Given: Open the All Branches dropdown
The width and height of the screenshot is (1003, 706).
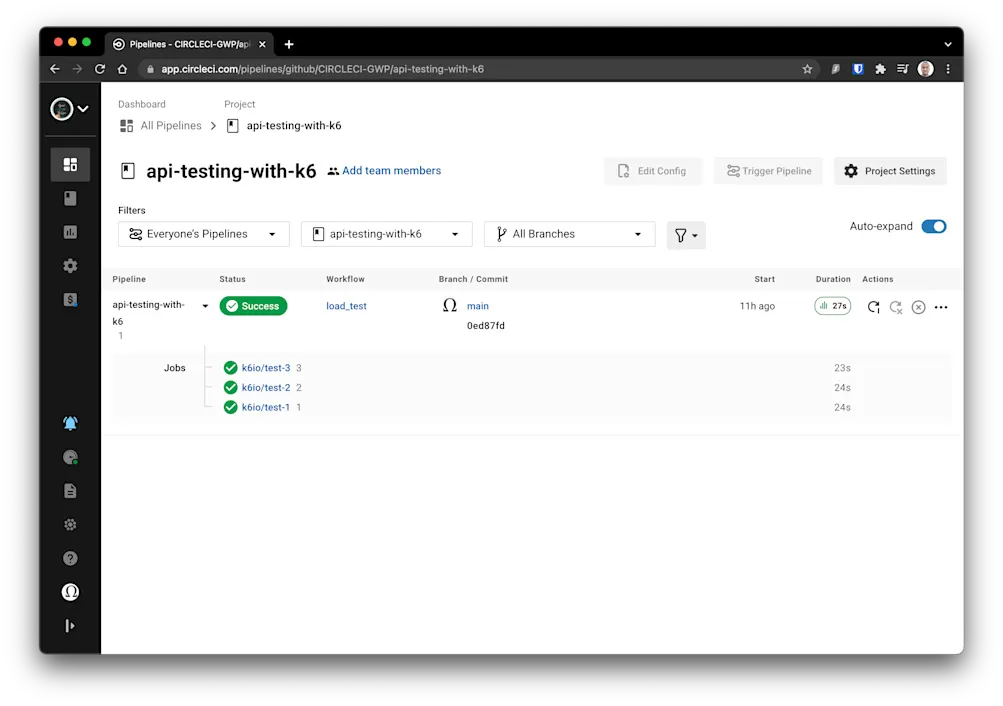Looking at the screenshot, I should 569,234.
